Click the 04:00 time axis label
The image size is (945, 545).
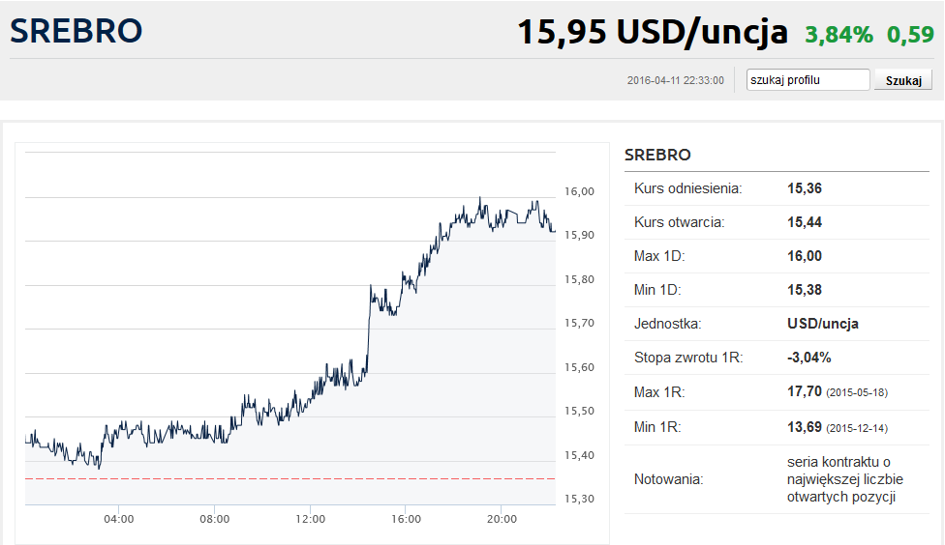[x=119, y=519]
